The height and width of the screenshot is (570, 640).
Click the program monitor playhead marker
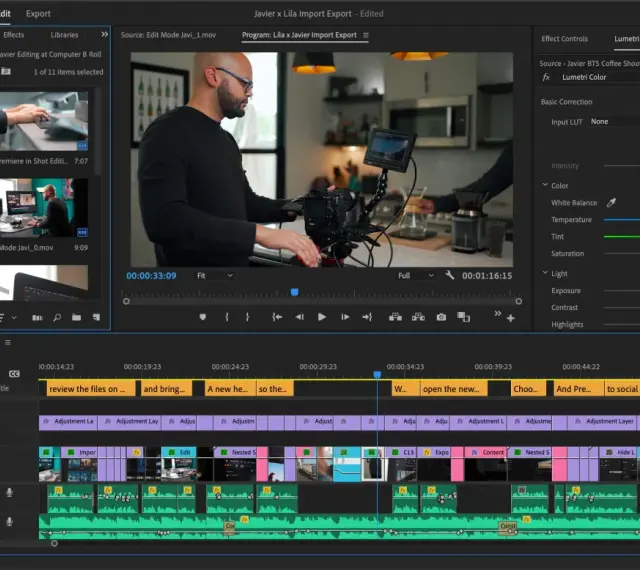pos(294,292)
